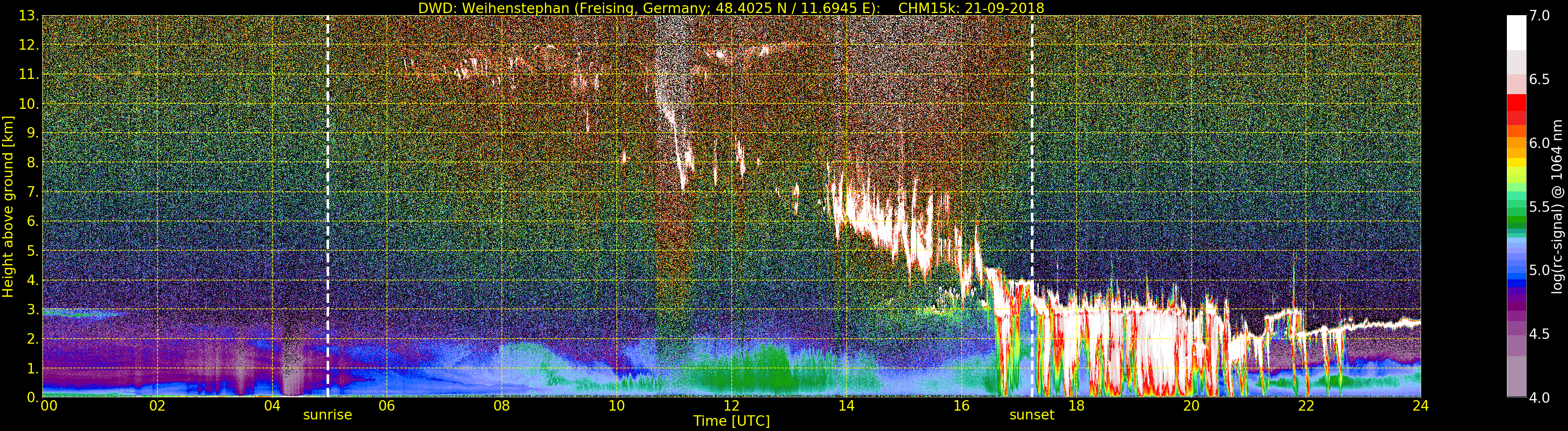
Task: Select the '14' time axis tick label
Action: tap(846, 406)
